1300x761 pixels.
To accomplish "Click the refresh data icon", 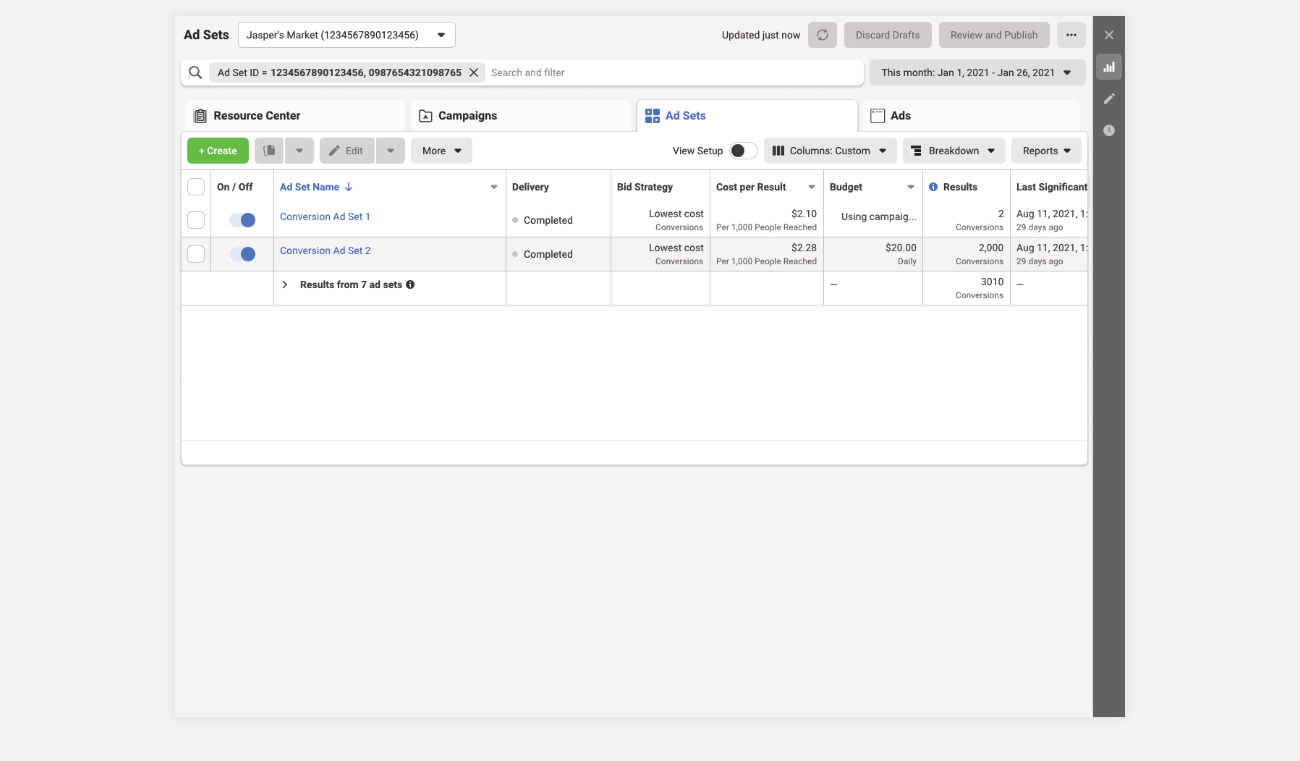I will [x=822, y=35].
